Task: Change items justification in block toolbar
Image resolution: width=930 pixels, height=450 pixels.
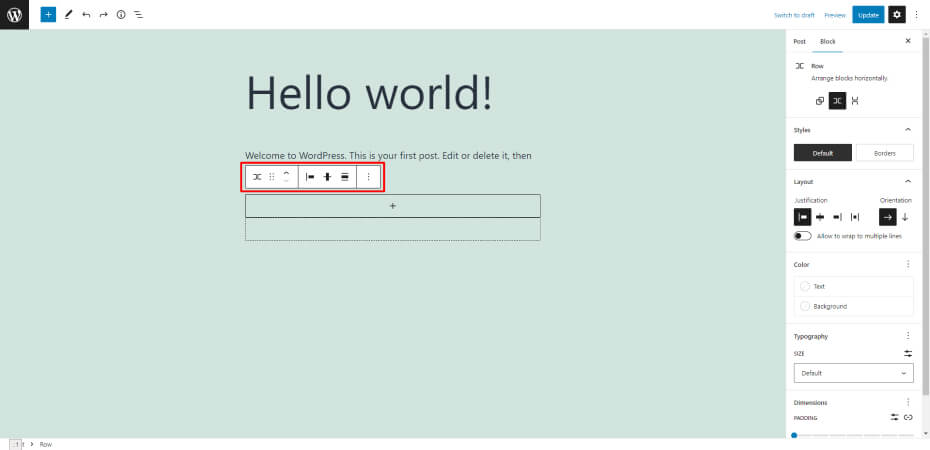Action: pos(310,177)
